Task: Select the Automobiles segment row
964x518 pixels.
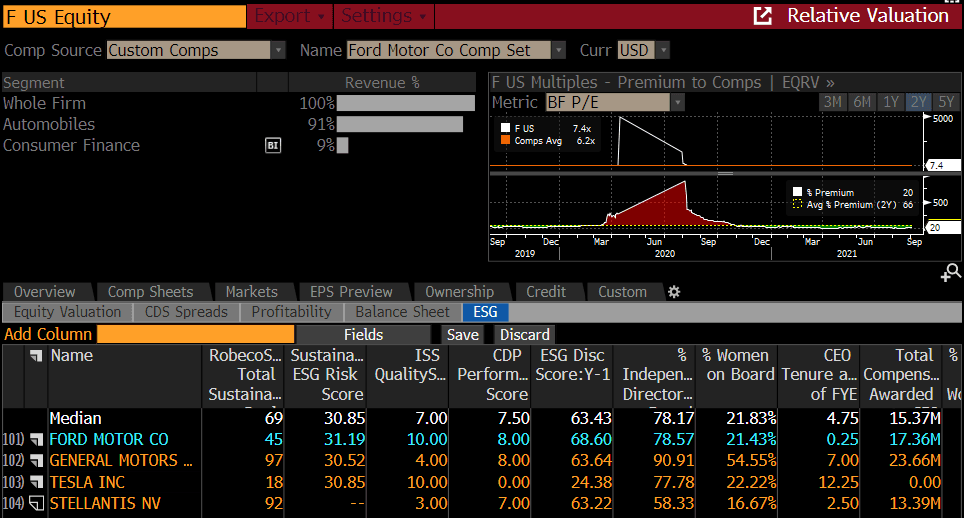Action: click(239, 124)
